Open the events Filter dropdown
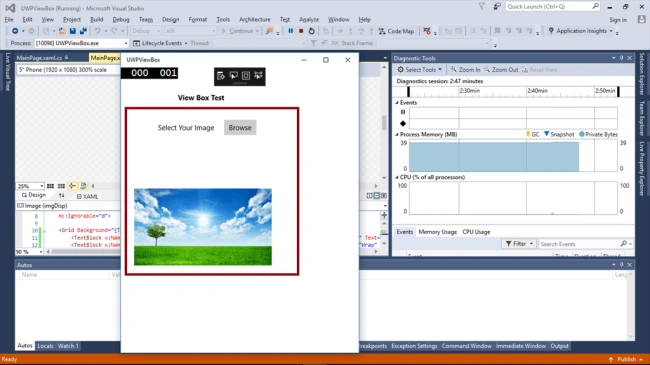The image size is (650, 365). tap(519, 244)
